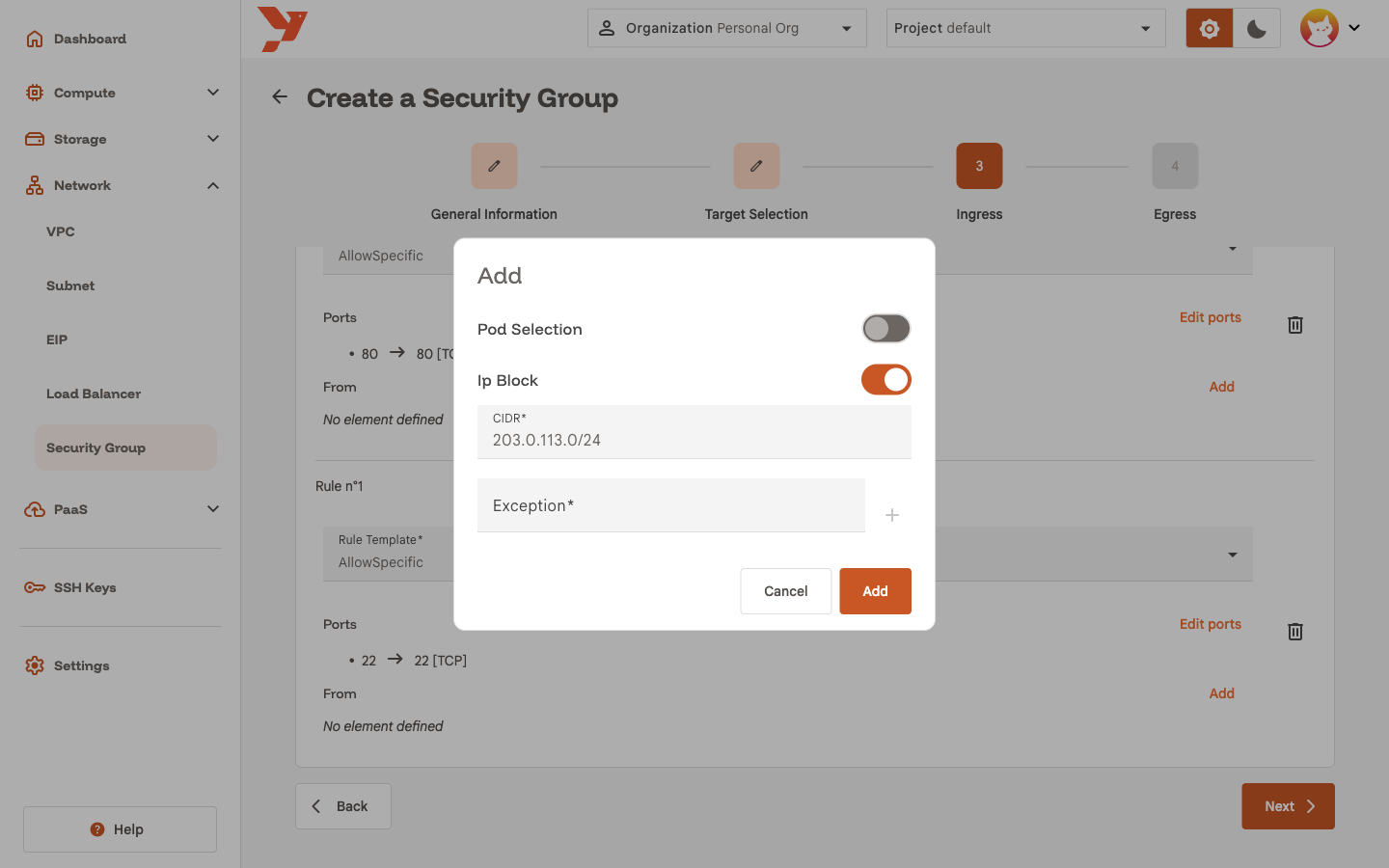The height and width of the screenshot is (868, 1389).
Task: Click the Network topology icon
Action: [35, 185]
